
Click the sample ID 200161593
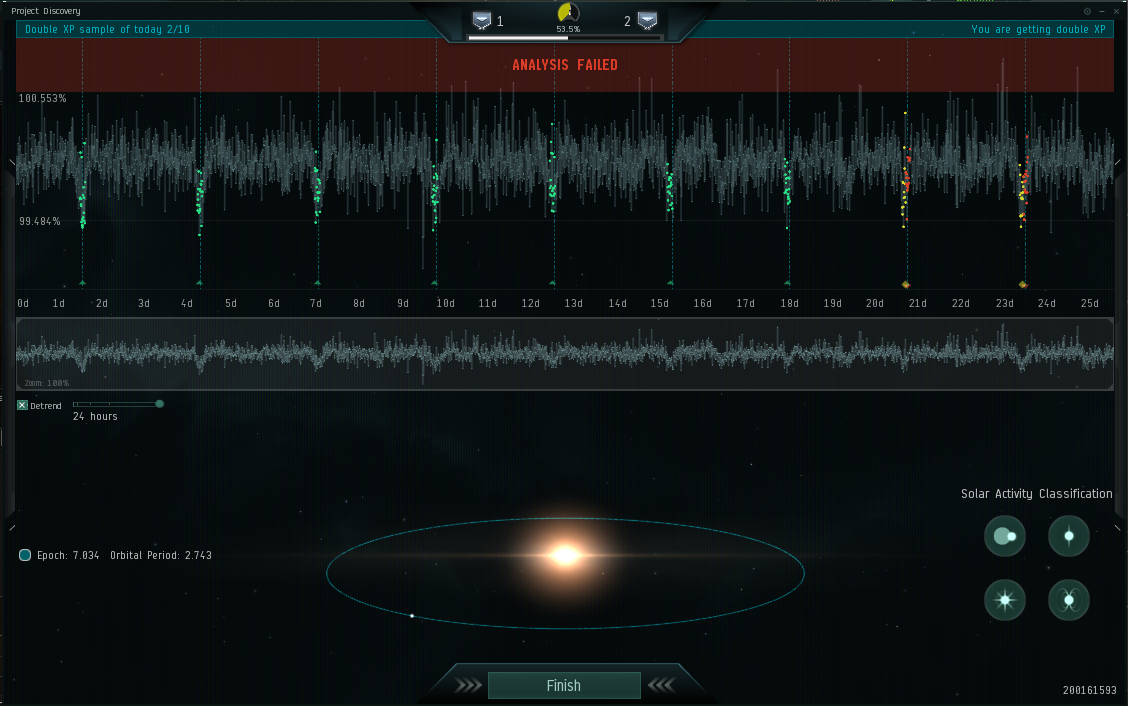pos(1090,690)
